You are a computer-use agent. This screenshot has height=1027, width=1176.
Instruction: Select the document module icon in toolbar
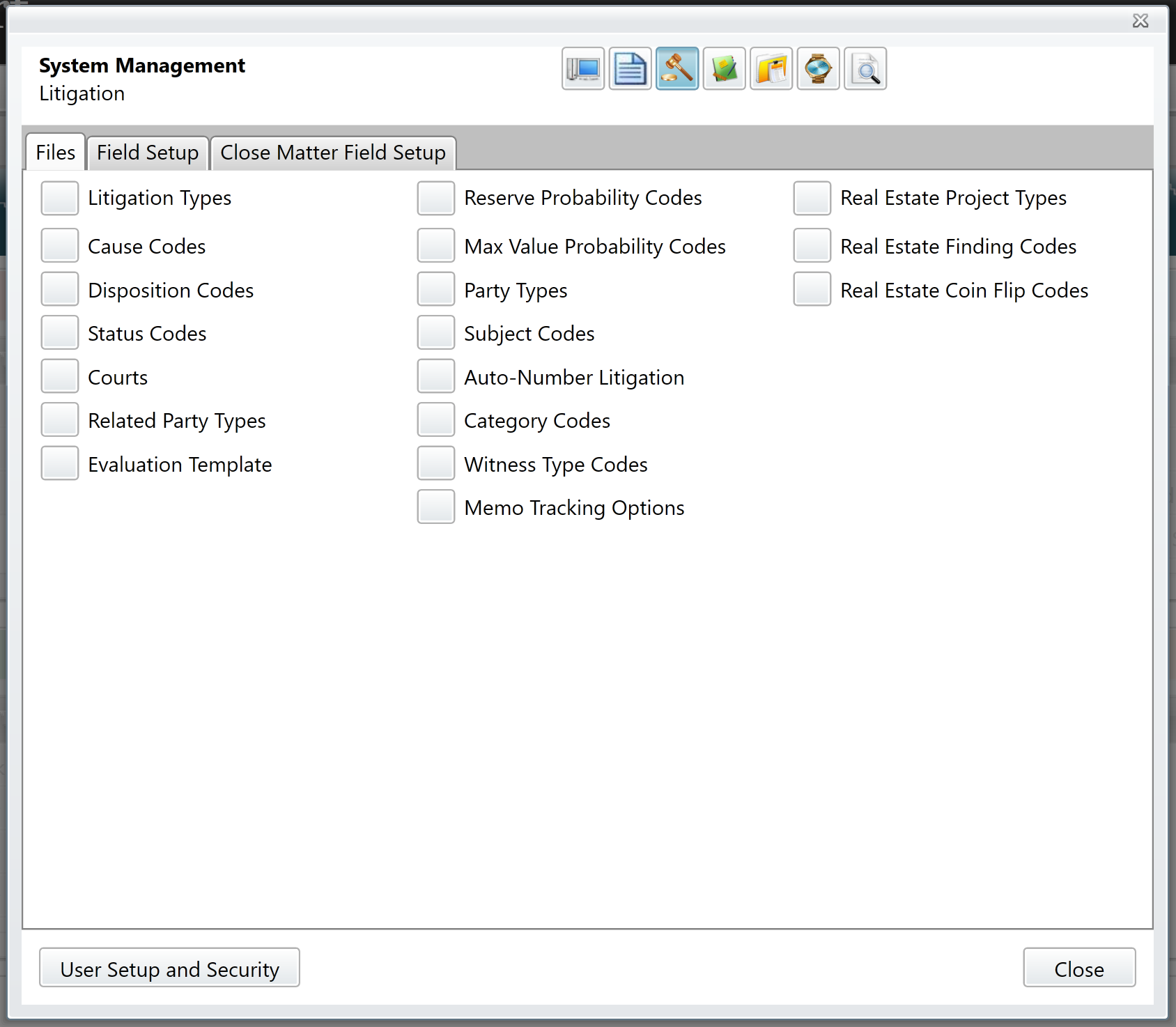630,68
